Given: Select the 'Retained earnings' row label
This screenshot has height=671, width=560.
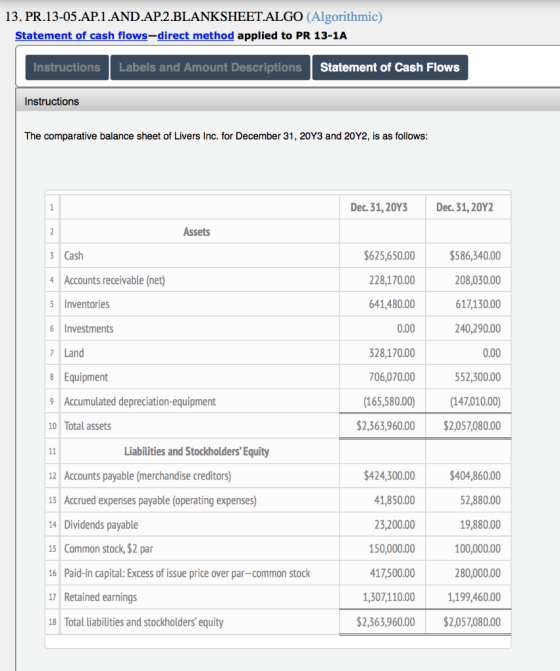Looking at the screenshot, I should pos(100,597).
